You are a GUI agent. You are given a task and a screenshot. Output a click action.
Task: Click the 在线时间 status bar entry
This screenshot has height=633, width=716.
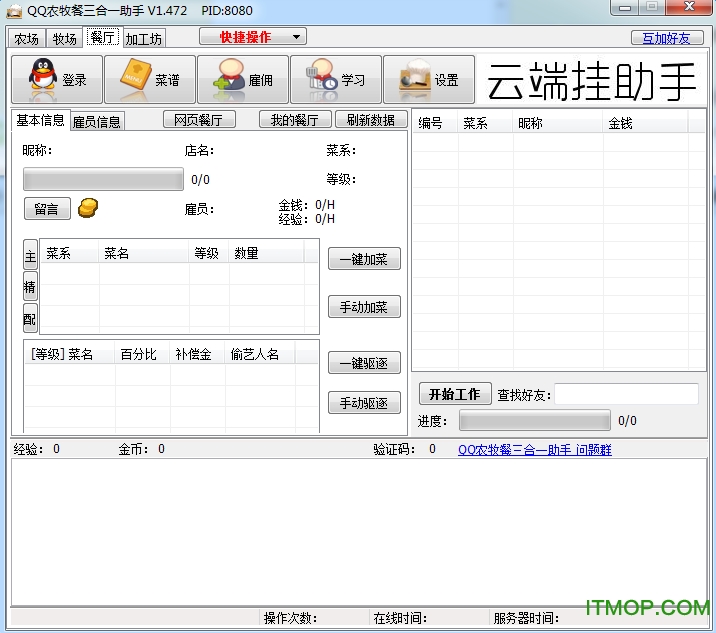(428, 618)
